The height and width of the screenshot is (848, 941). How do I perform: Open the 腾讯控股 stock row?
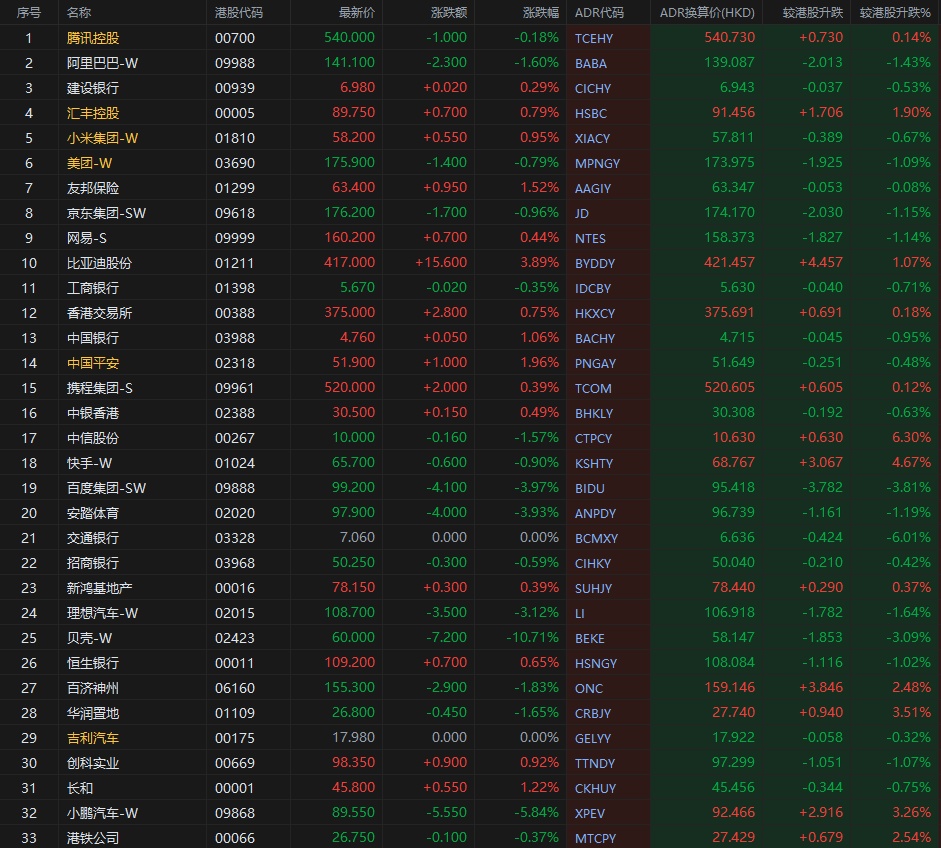tap(470, 38)
